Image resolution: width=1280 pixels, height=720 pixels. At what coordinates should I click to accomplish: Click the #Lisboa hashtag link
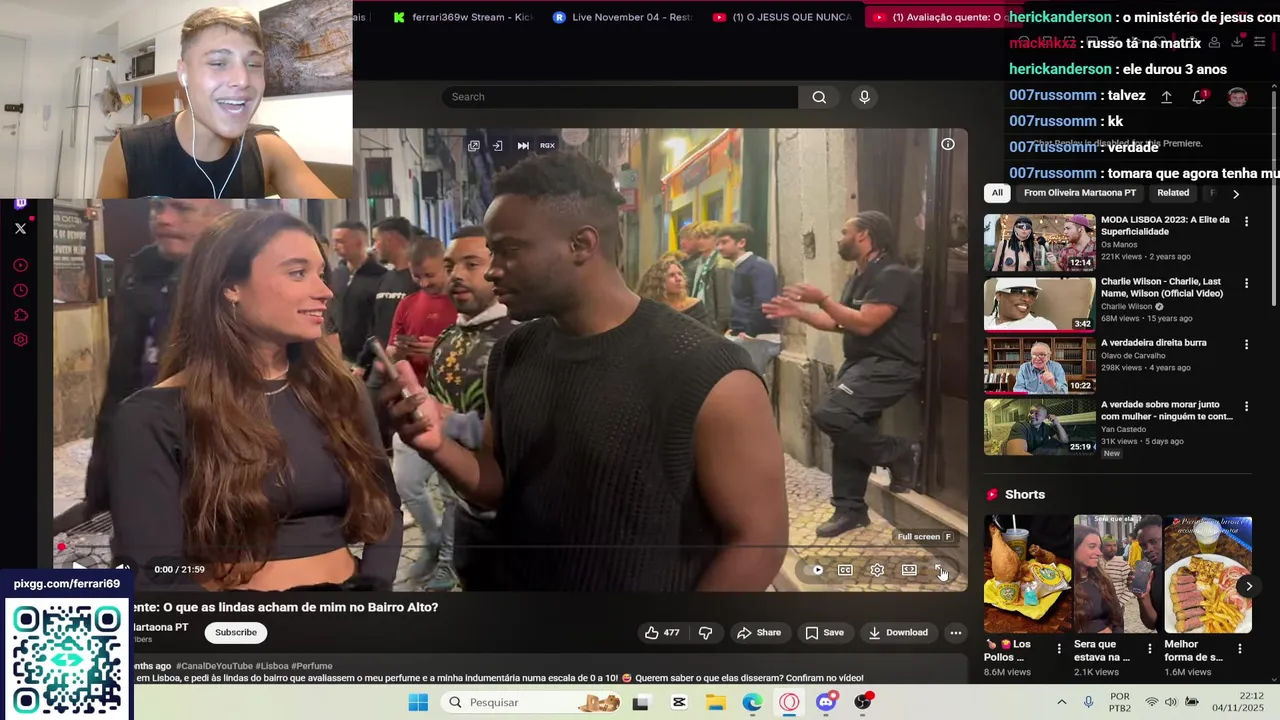(x=274, y=666)
